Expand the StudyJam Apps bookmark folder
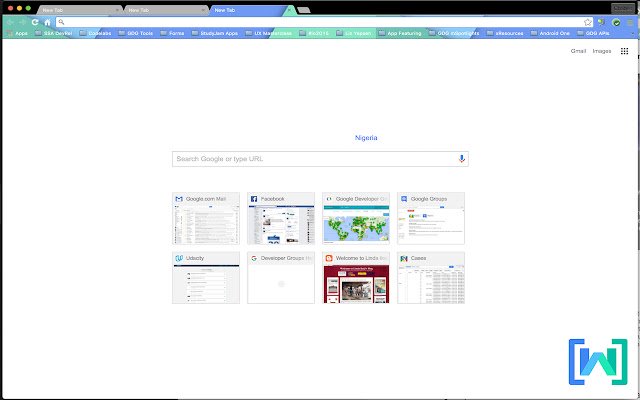Screen dimensions: 640x400 click(215, 33)
